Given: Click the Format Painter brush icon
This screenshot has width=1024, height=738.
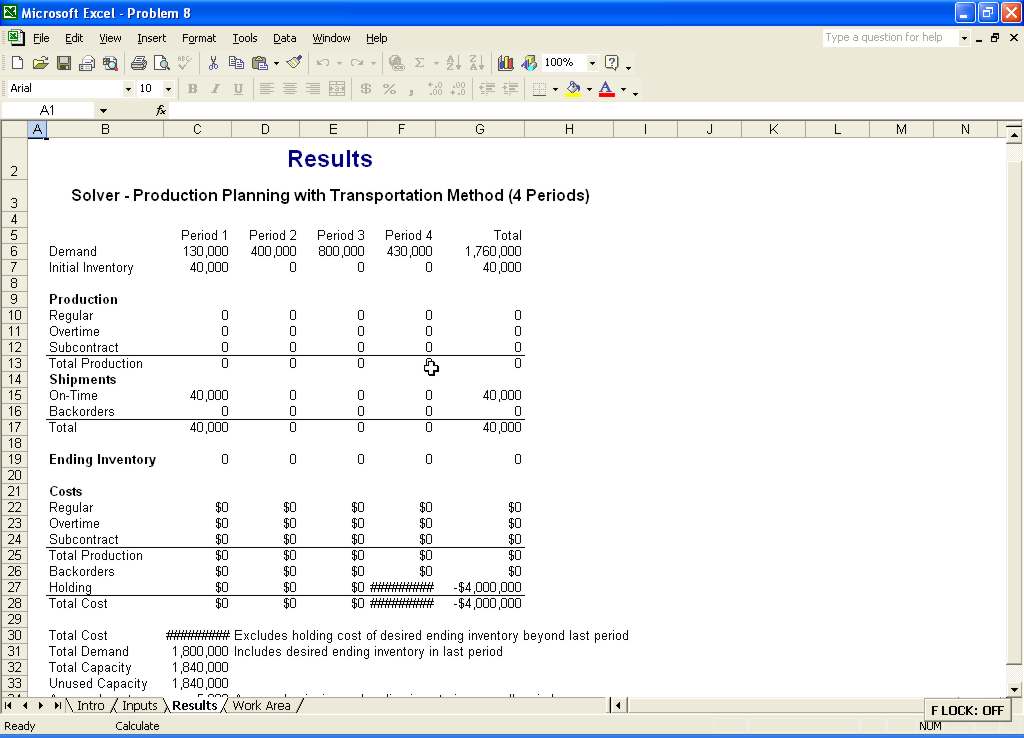Looking at the screenshot, I should pyautogui.click(x=295, y=63).
